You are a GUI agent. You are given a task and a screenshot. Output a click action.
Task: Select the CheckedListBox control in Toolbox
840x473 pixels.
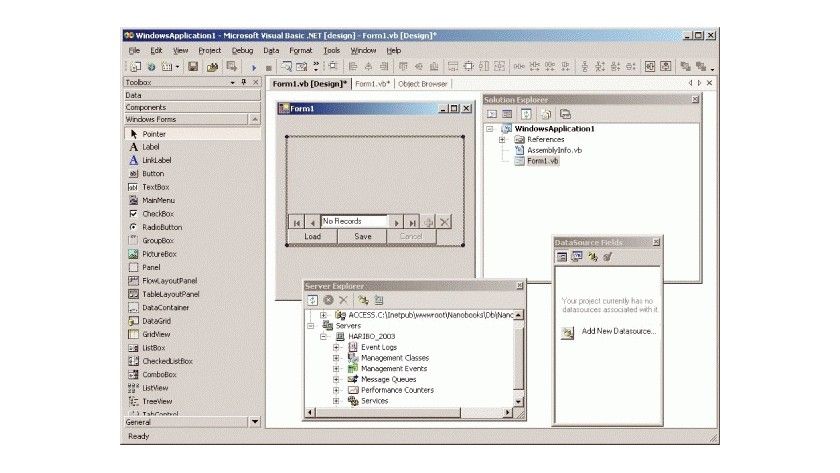[x=166, y=361]
